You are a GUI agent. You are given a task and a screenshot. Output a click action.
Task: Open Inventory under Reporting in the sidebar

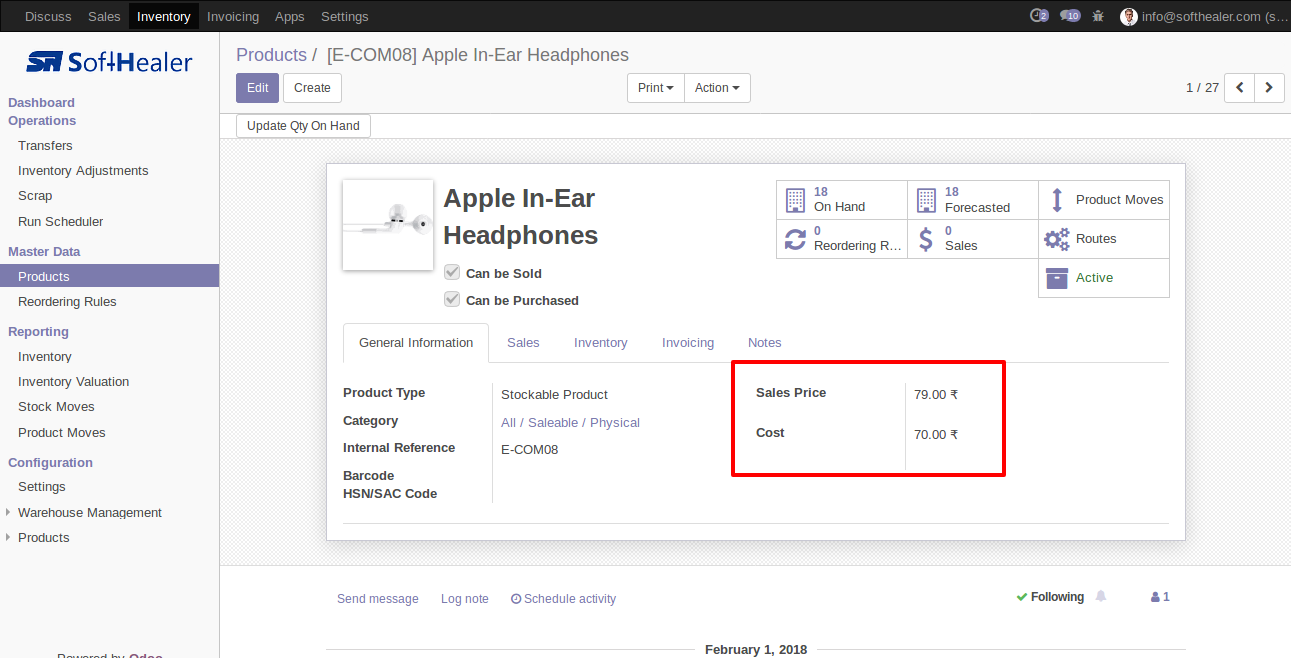click(45, 356)
